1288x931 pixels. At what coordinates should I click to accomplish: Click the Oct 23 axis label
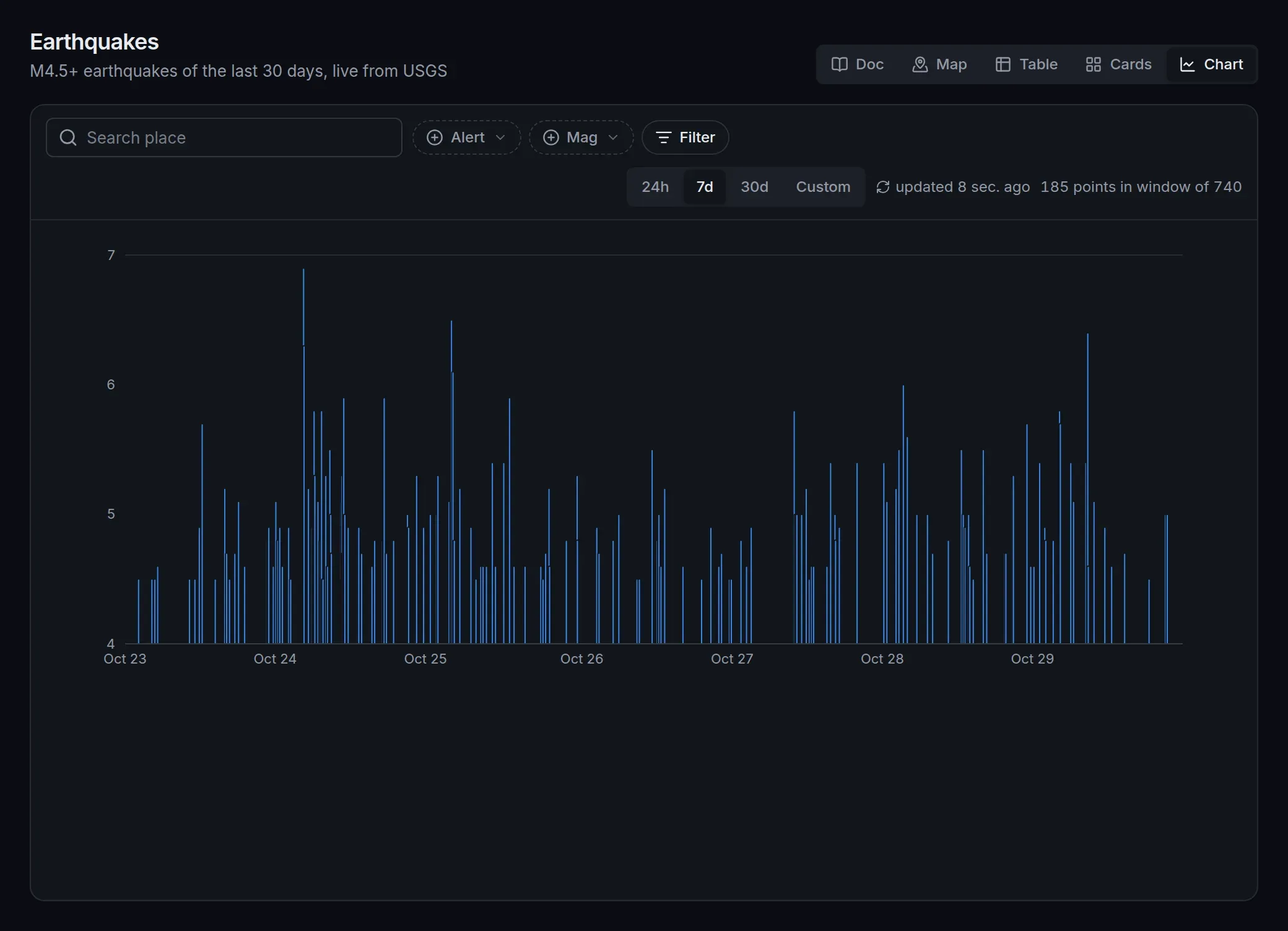tap(125, 659)
